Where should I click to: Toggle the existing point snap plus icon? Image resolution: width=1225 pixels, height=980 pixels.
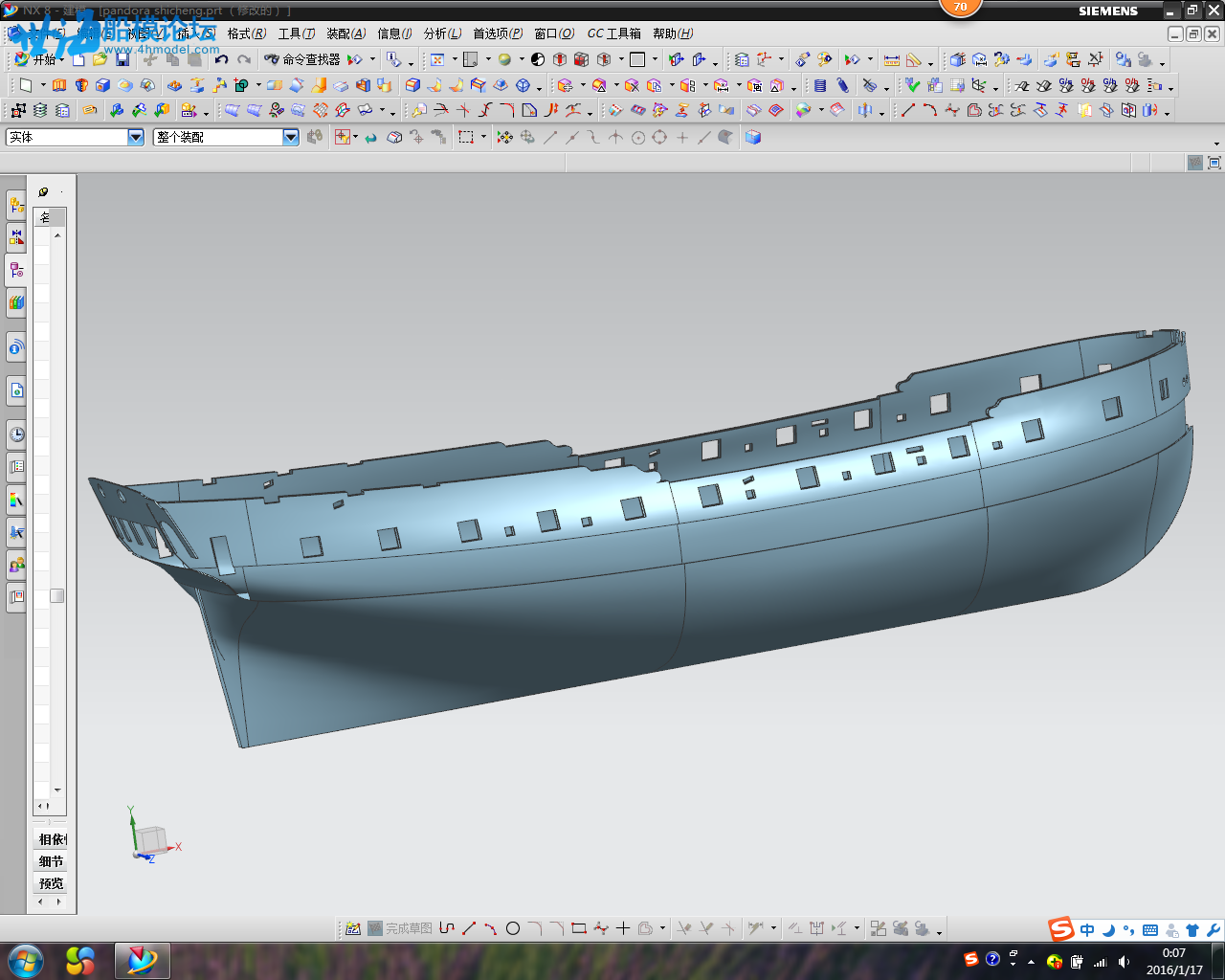click(682, 138)
